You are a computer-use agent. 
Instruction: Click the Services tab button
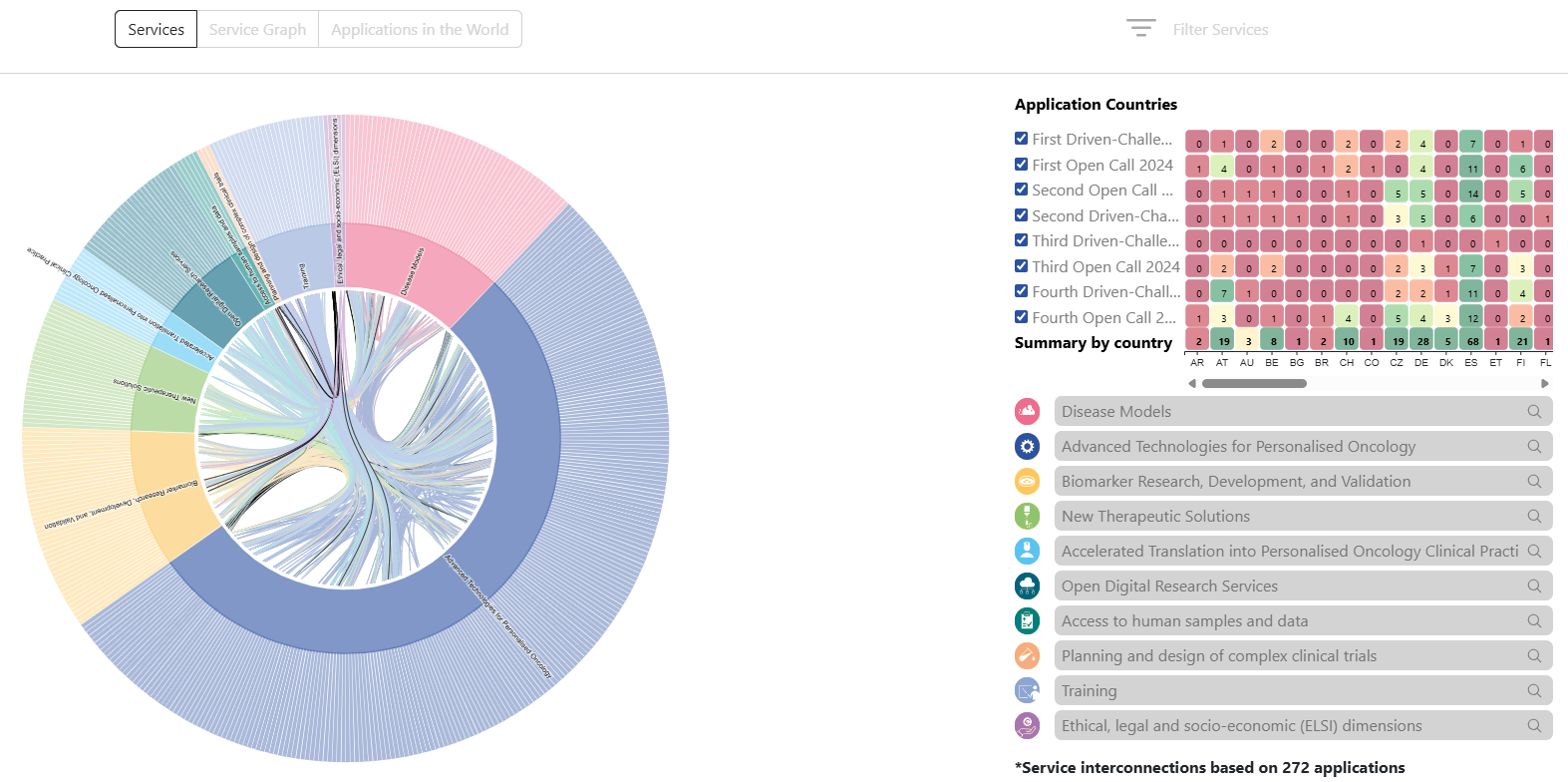click(x=156, y=29)
